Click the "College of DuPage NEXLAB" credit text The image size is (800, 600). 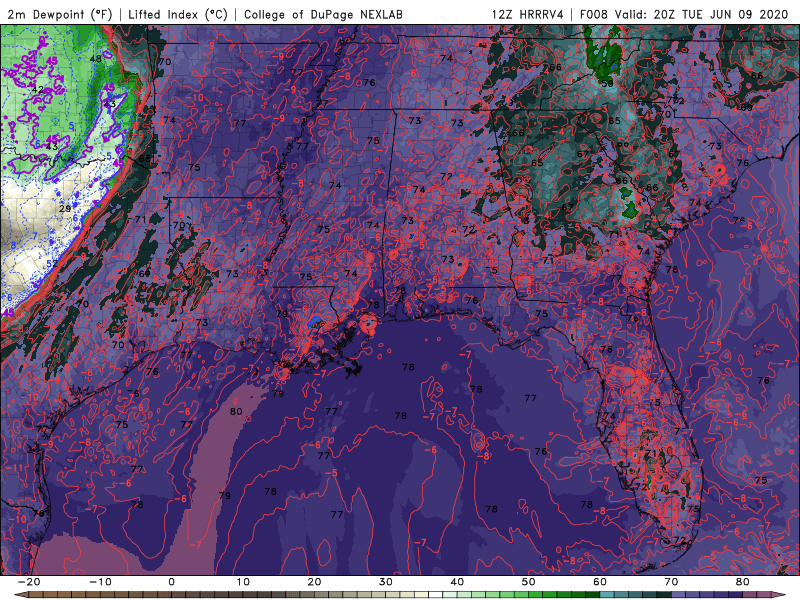click(323, 15)
